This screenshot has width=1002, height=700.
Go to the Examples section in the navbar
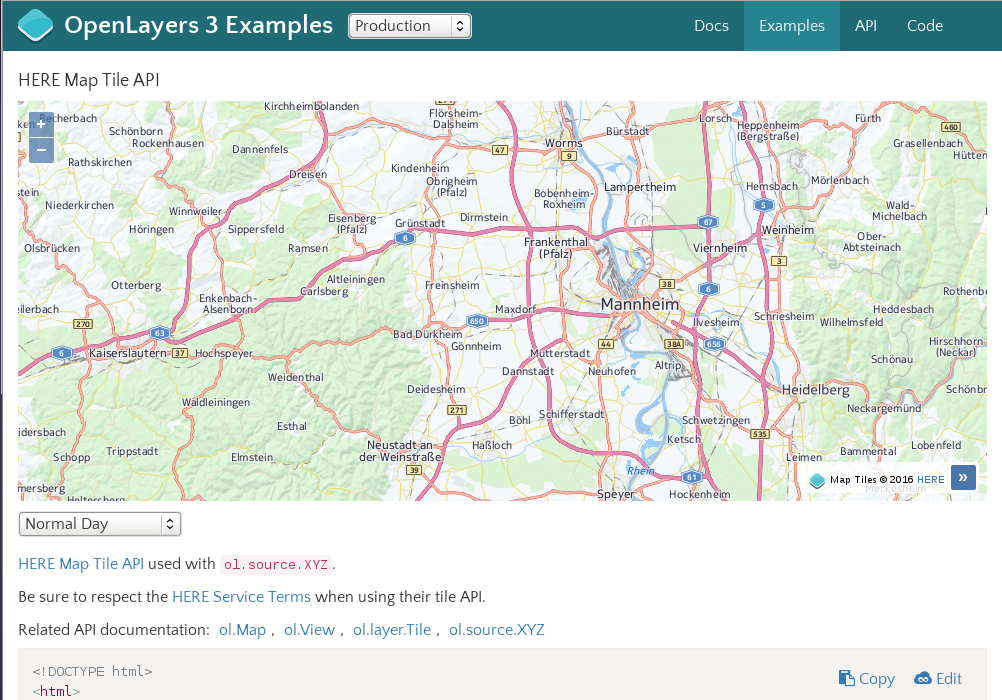click(791, 26)
